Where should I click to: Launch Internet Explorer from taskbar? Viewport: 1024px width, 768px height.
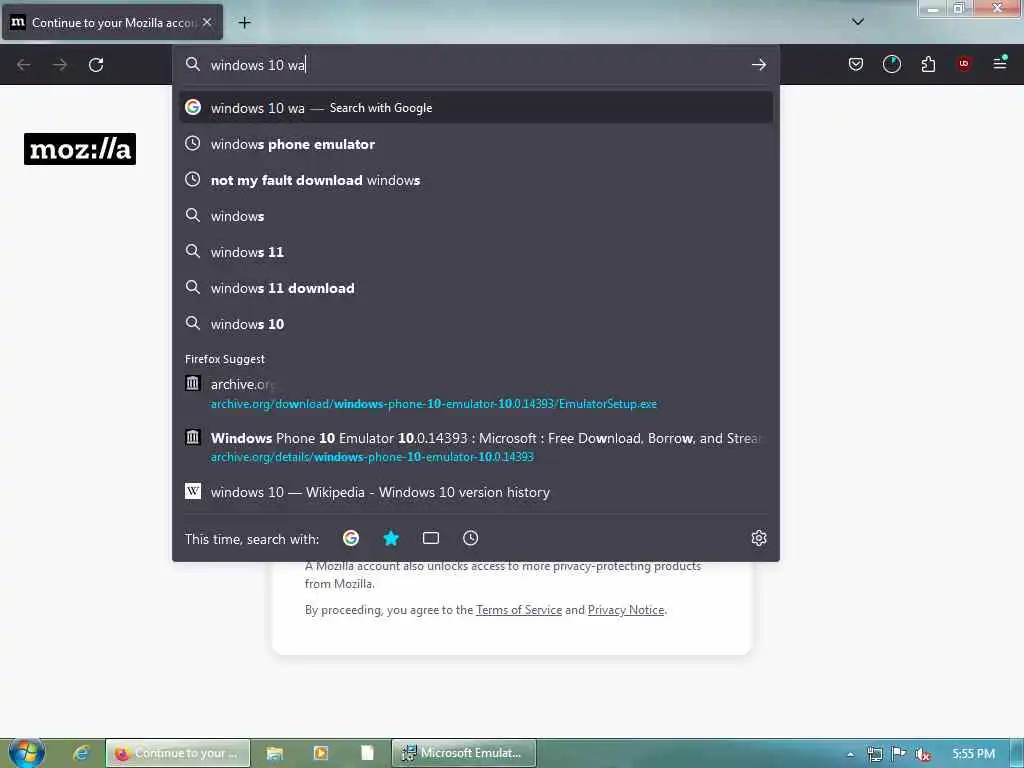[80, 753]
